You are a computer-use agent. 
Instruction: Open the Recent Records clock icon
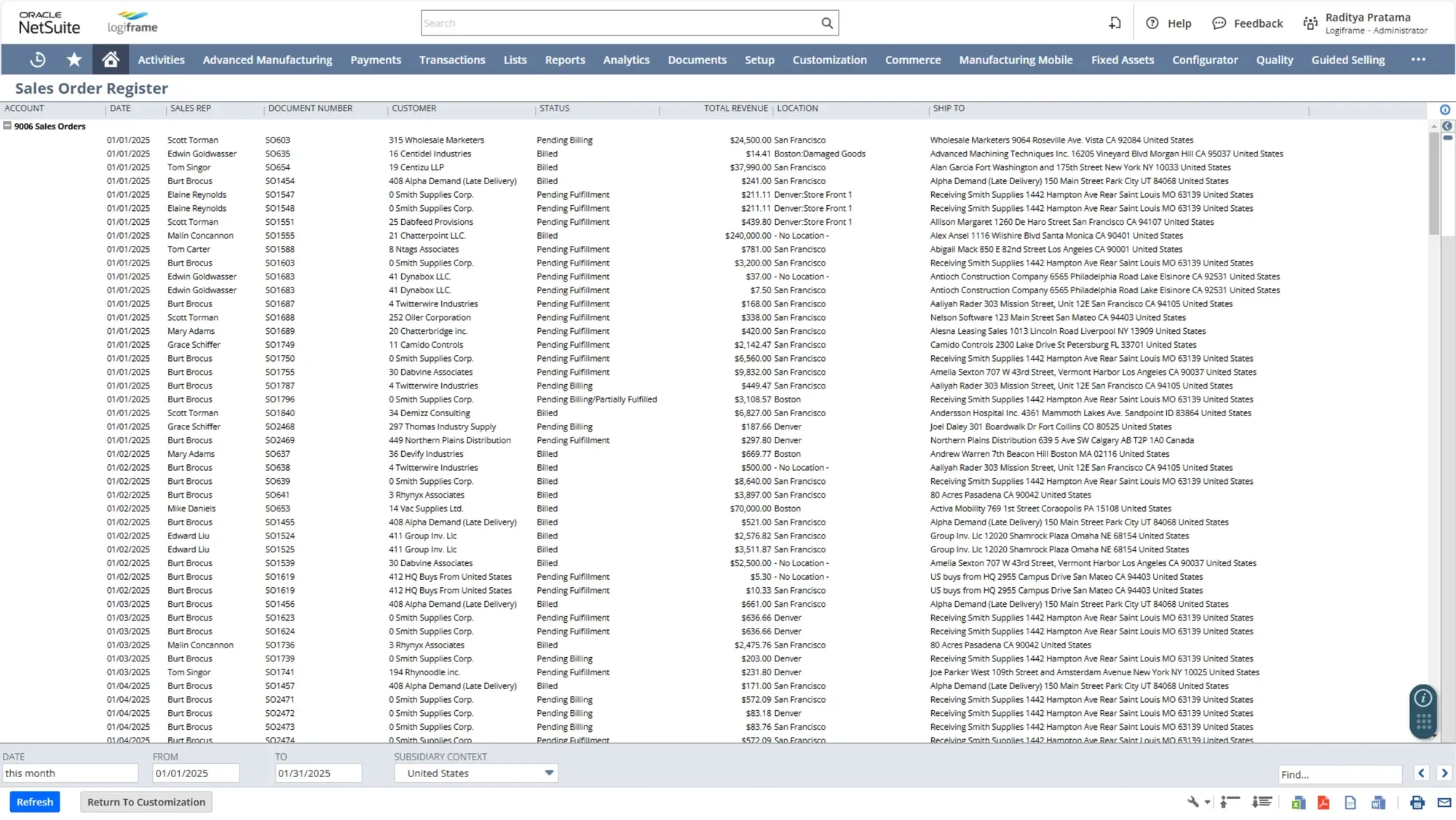[37, 59]
